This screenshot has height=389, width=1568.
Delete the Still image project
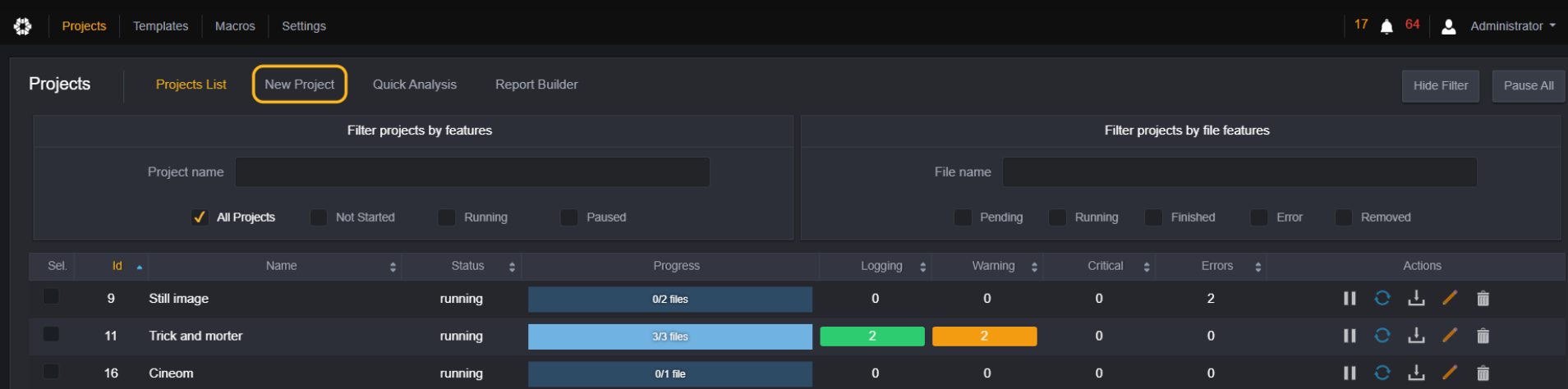[1483, 299]
